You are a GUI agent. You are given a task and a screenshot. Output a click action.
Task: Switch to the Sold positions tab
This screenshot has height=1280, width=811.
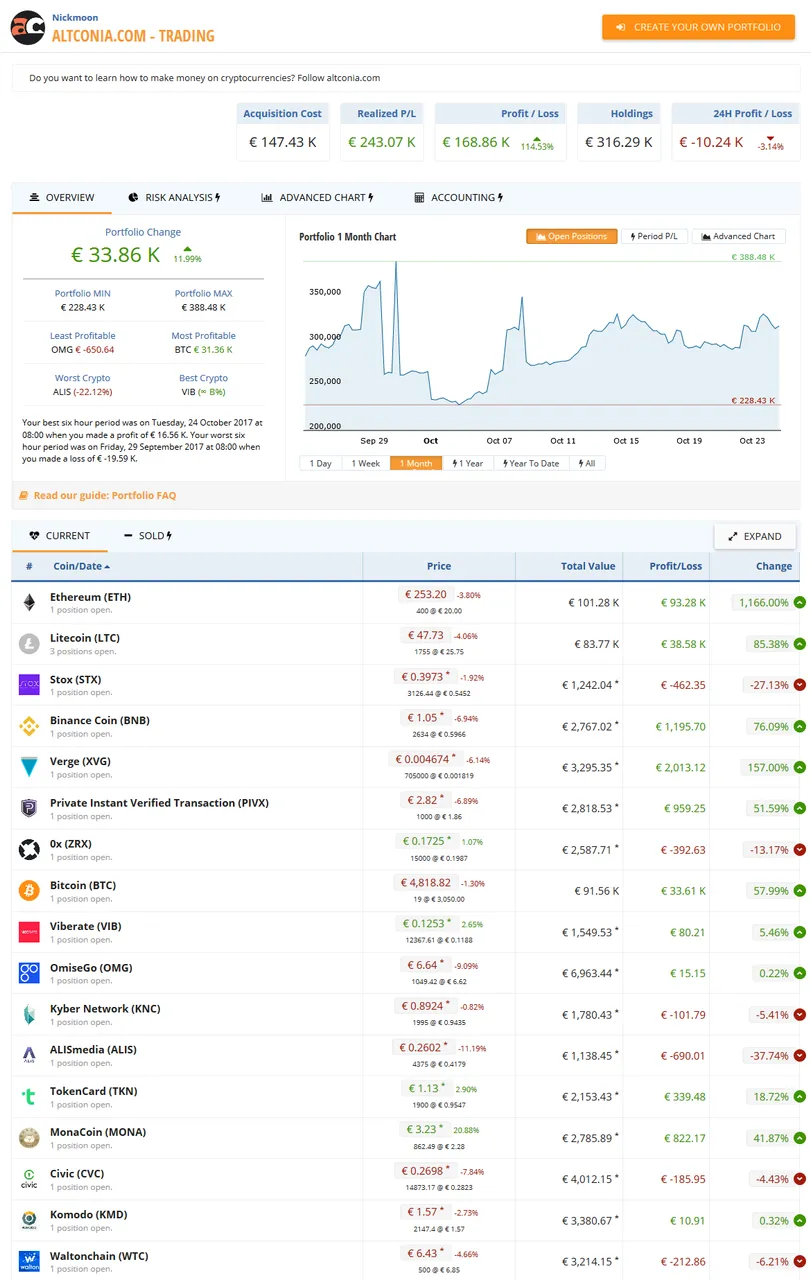148,536
